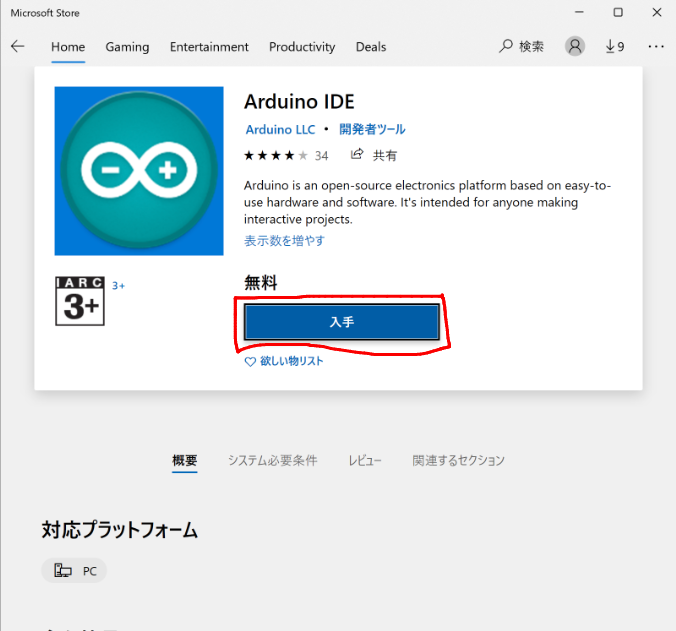This screenshot has width=676, height=631.
Task: Open the 開発者ツール category link
Action: (372, 129)
